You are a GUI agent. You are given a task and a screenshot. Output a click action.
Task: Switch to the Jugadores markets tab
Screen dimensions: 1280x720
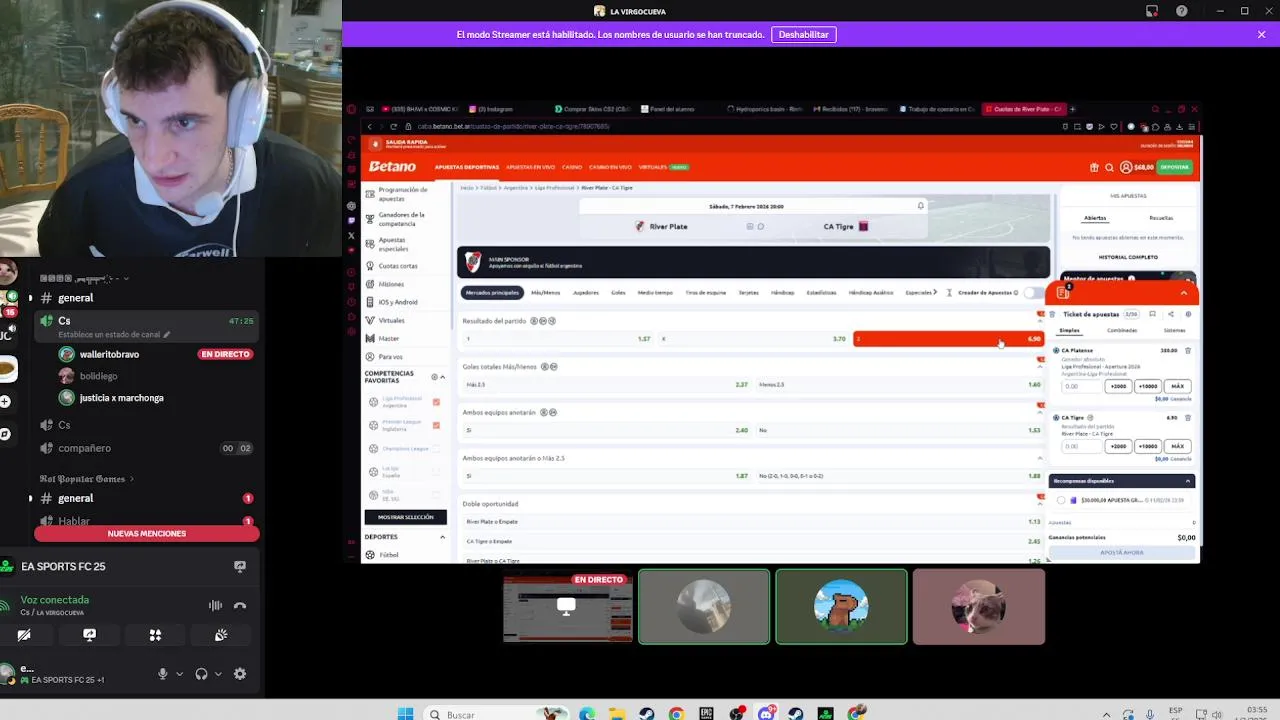pyautogui.click(x=586, y=293)
